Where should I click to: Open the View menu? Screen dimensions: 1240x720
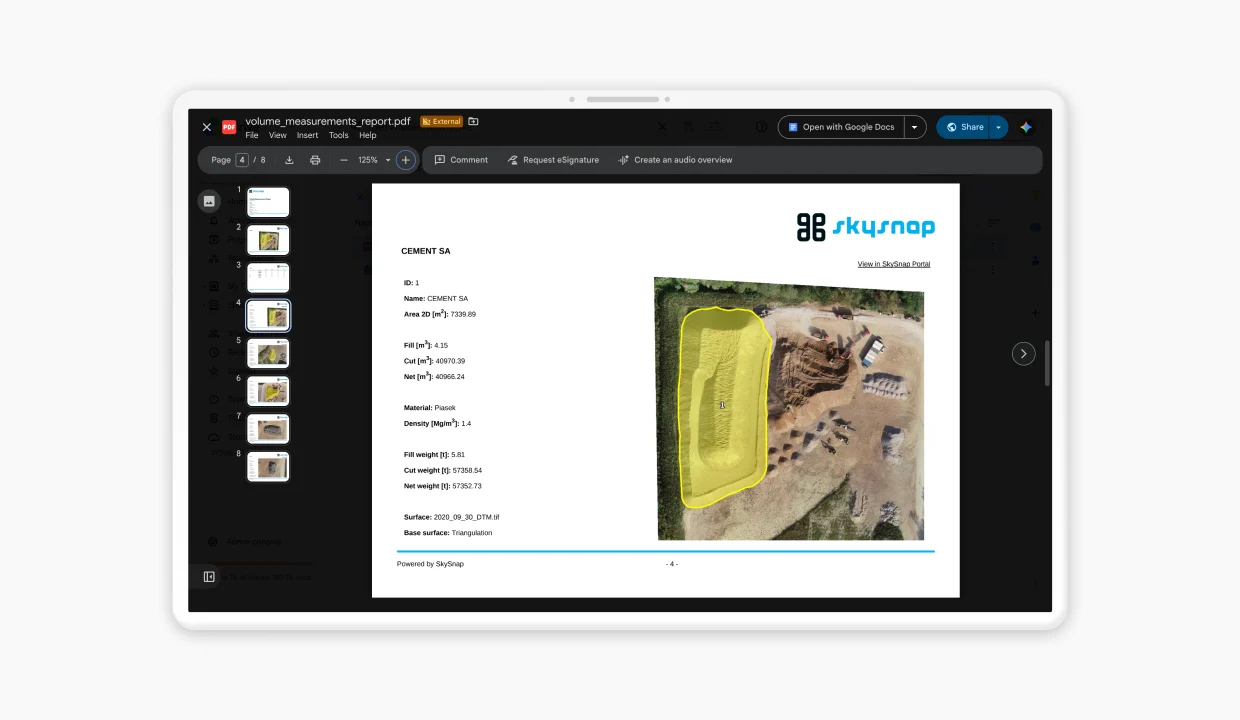[x=278, y=135]
